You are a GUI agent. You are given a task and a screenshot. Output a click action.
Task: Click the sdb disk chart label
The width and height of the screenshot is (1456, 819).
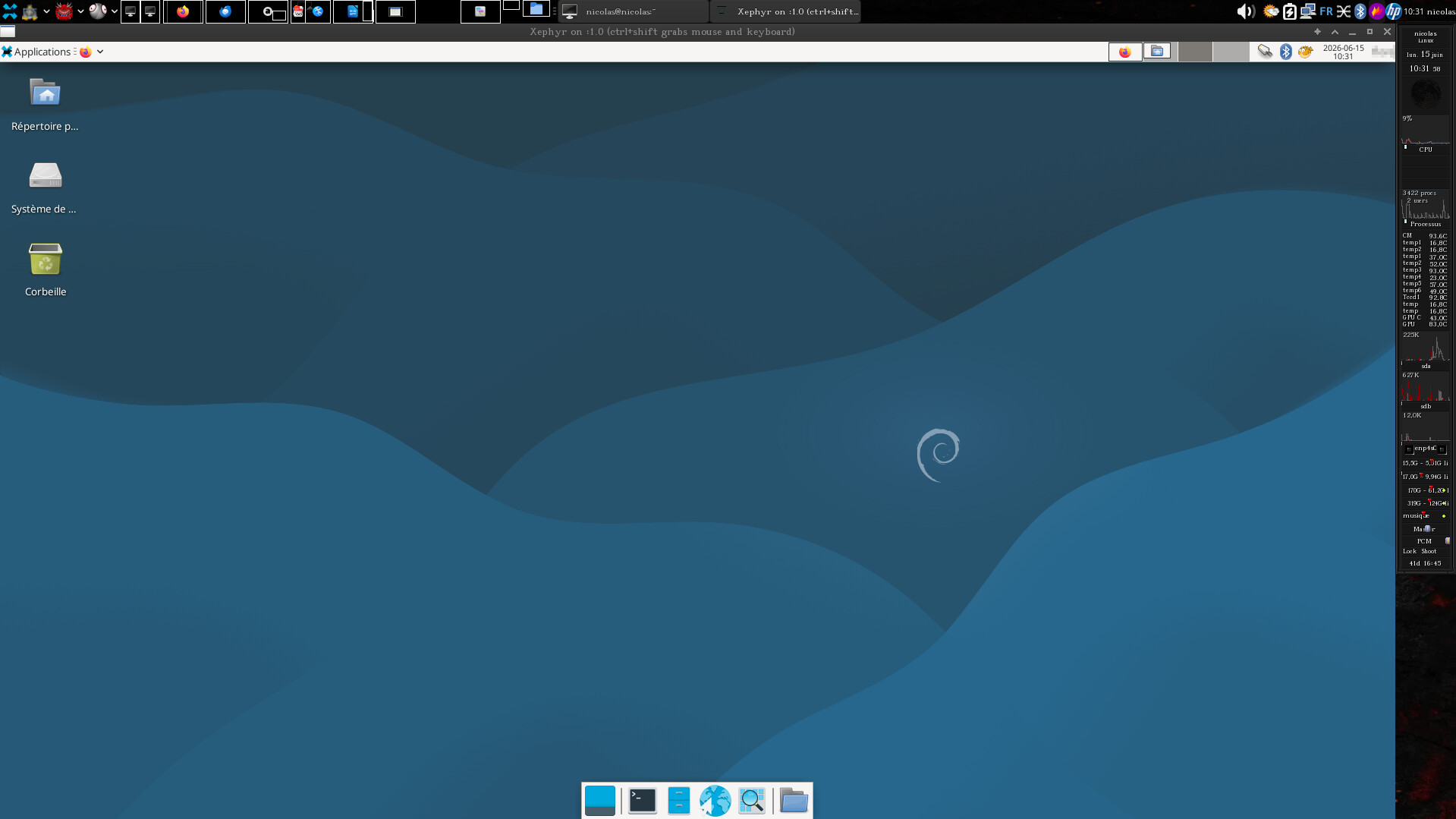coord(1426,406)
